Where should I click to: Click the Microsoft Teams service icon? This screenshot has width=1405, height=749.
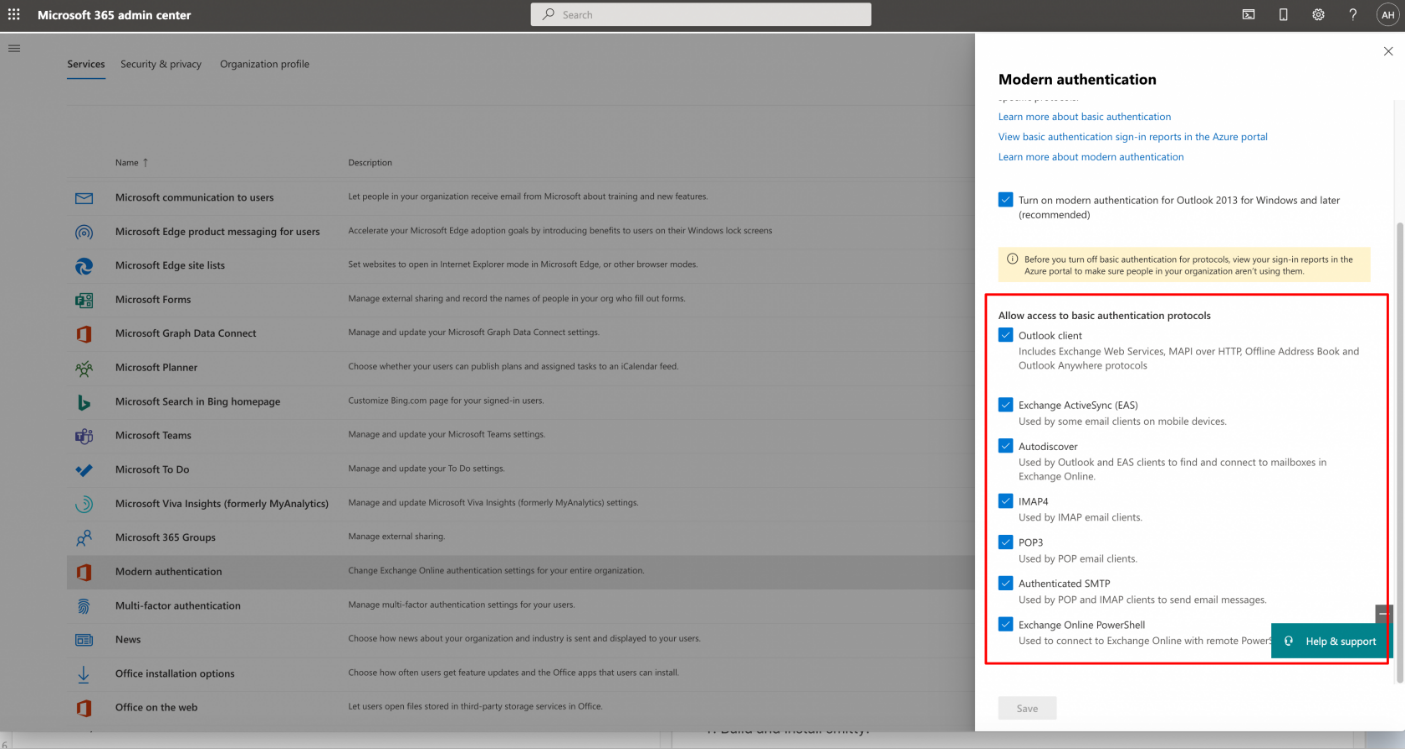[x=84, y=436]
